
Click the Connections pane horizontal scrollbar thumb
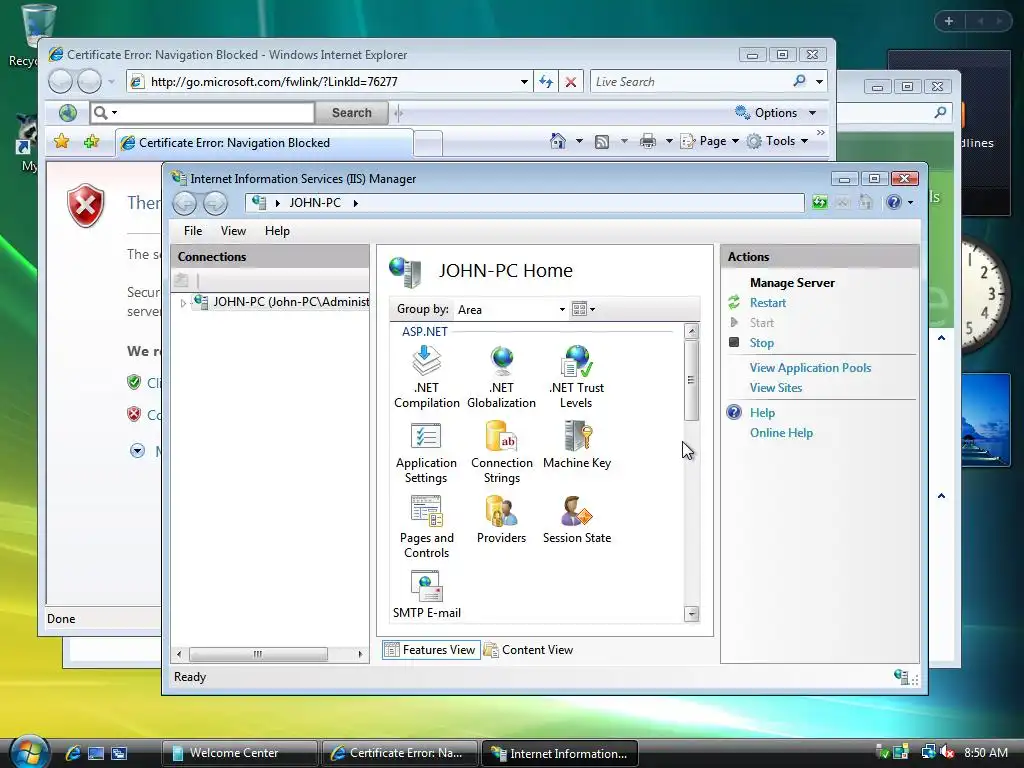click(258, 654)
